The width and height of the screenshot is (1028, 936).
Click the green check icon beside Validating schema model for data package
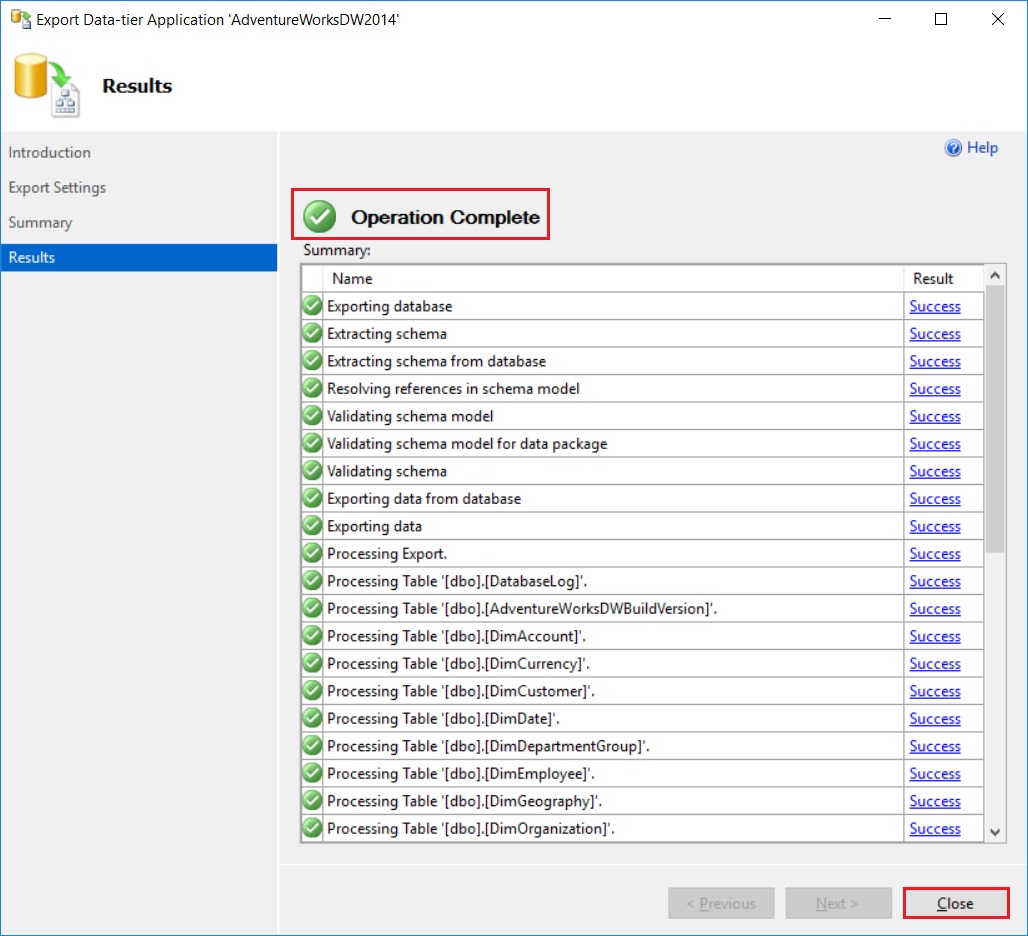[x=313, y=443]
